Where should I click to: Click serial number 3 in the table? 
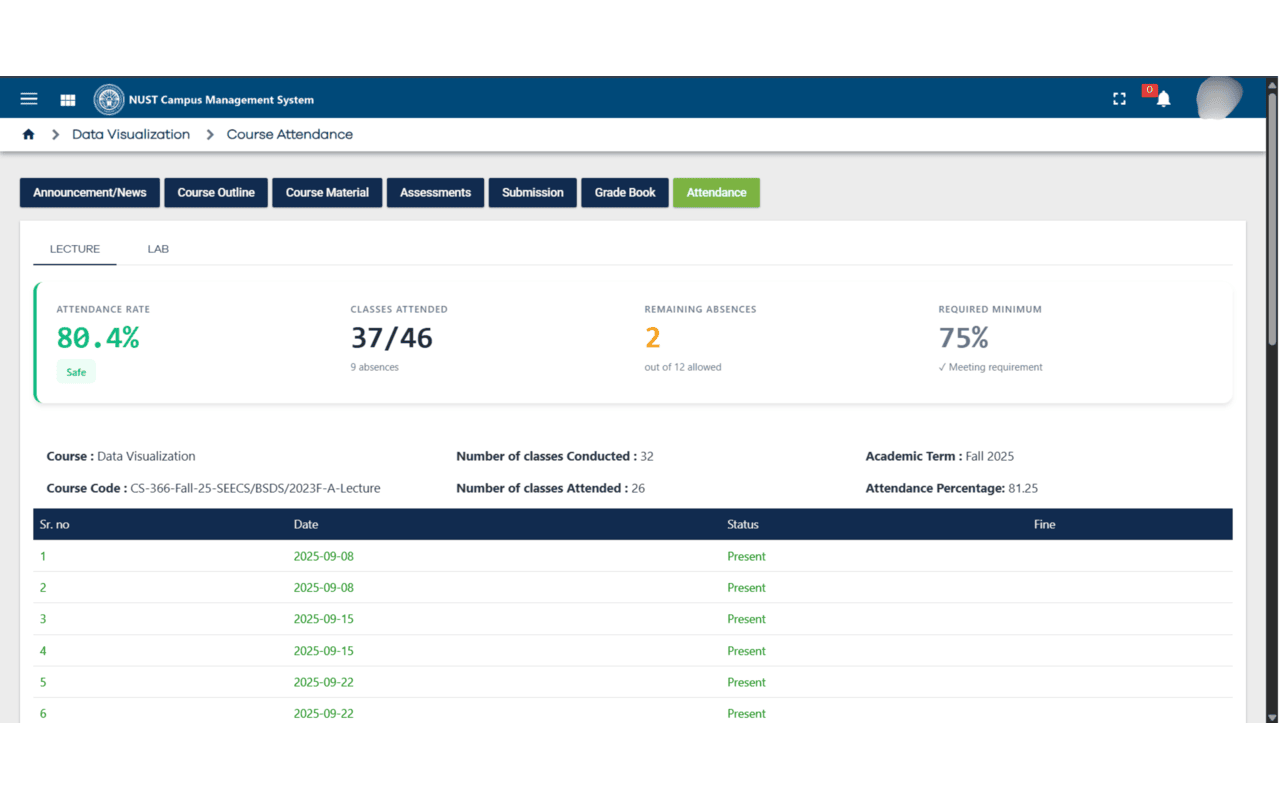[x=43, y=619]
